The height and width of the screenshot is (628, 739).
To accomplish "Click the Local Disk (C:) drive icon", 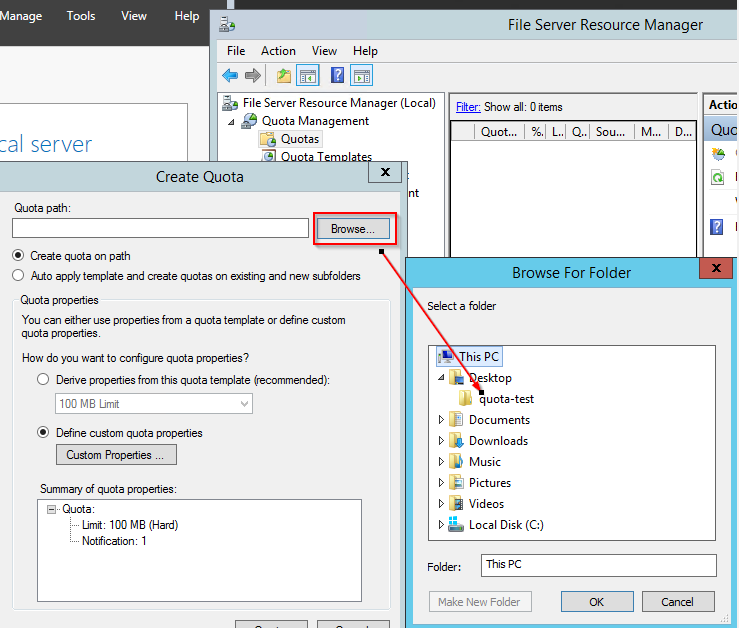I will [x=456, y=524].
